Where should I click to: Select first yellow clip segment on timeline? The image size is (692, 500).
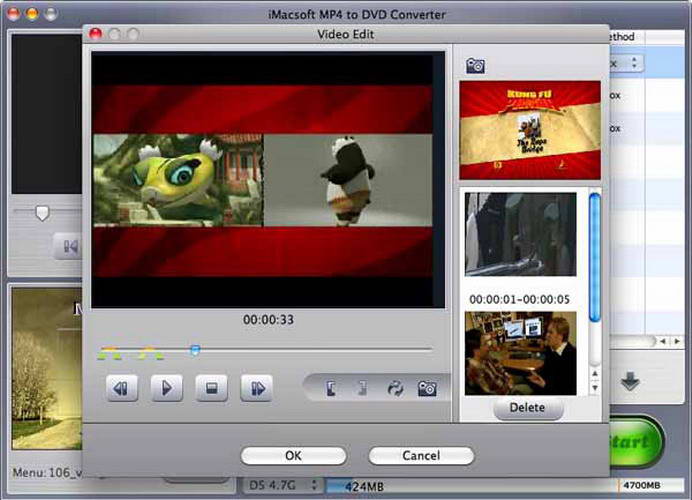(x=110, y=350)
